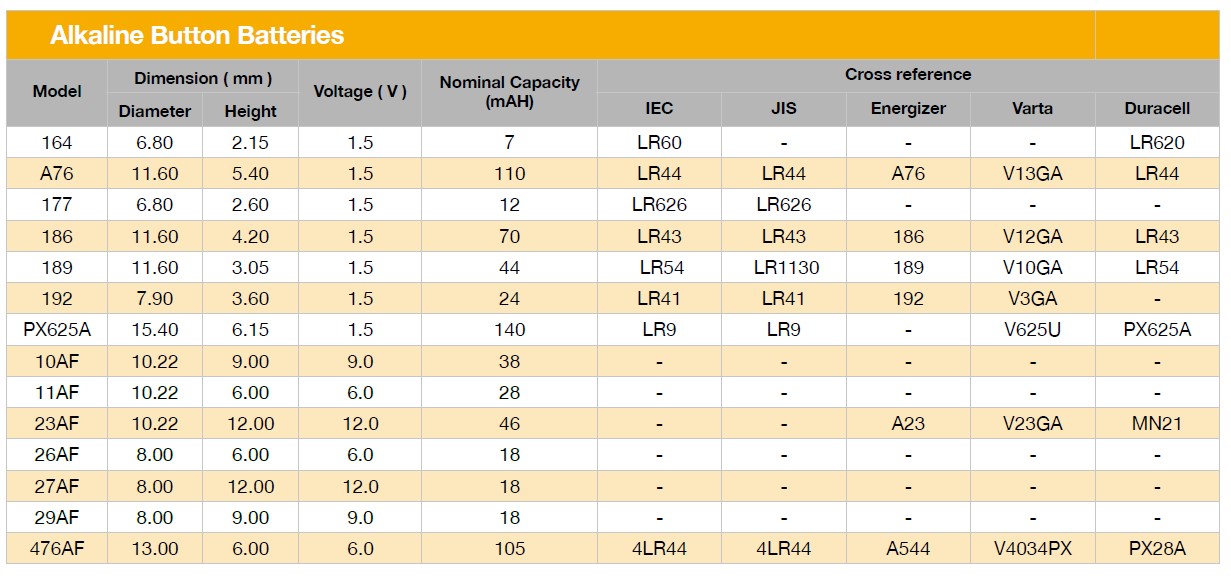Viewport: 1231px width, 581px height.
Task: Select the 'MN21' Duracell cell
Action: tap(1157, 424)
